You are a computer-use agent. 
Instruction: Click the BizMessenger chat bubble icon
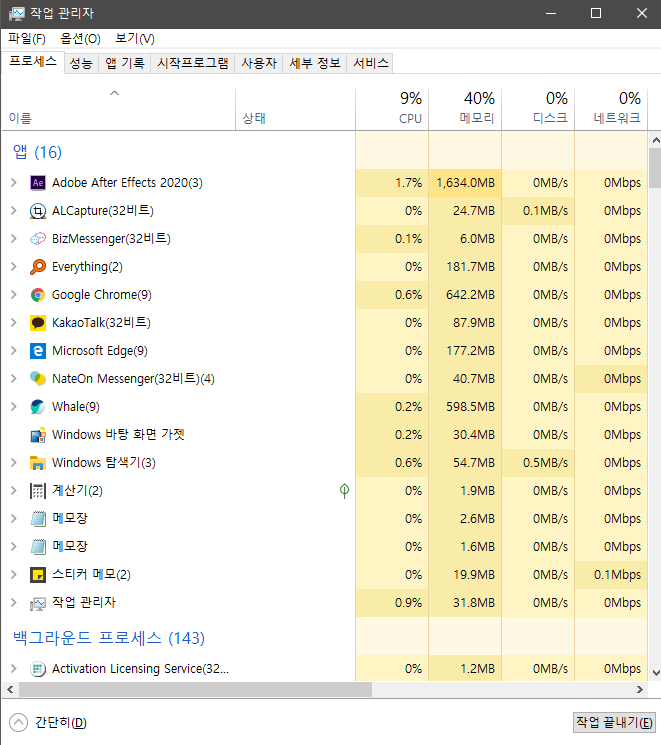pyautogui.click(x=38, y=239)
